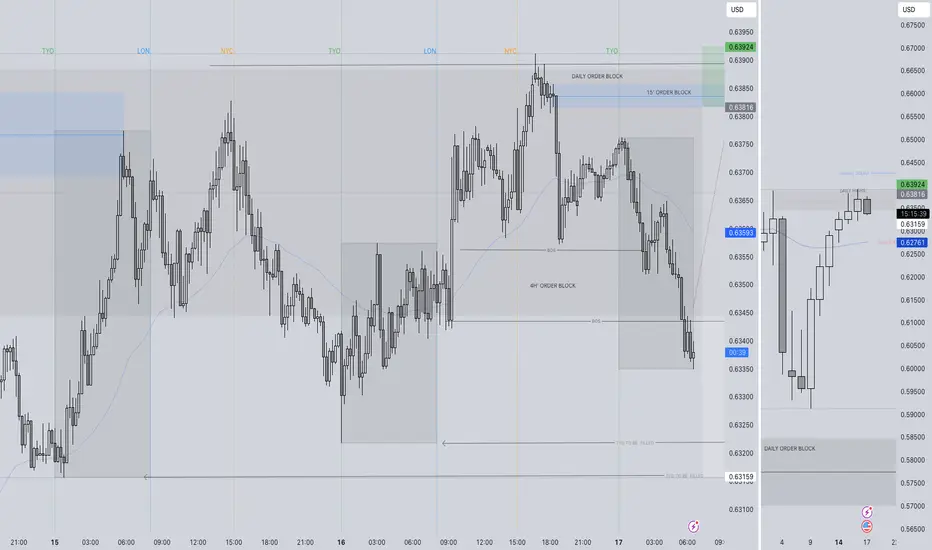The width and height of the screenshot is (932, 550).
Task: Select the 0.60000 label on daily price scale
Action: click(x=912, y=369)
